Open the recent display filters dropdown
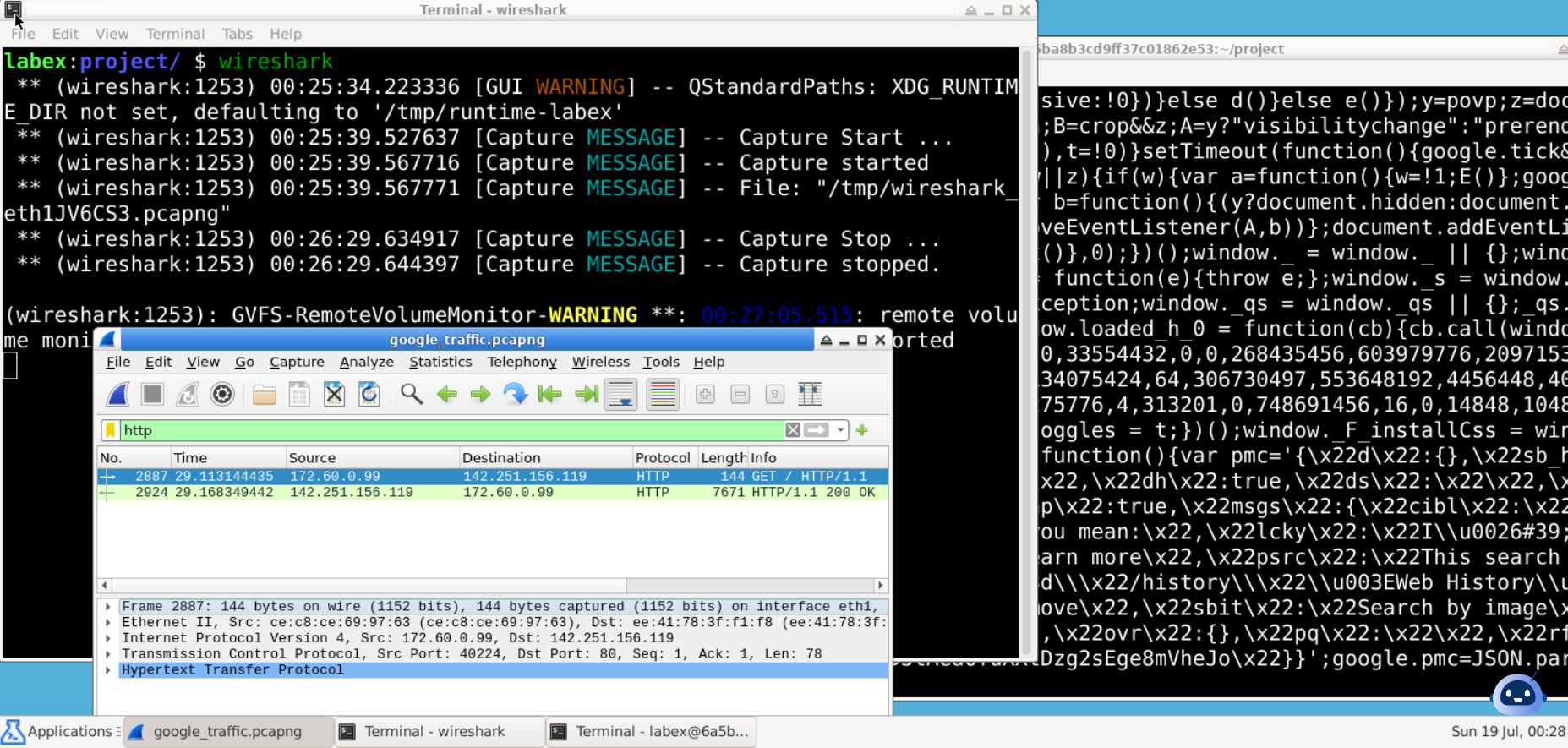 coord(840,430)
